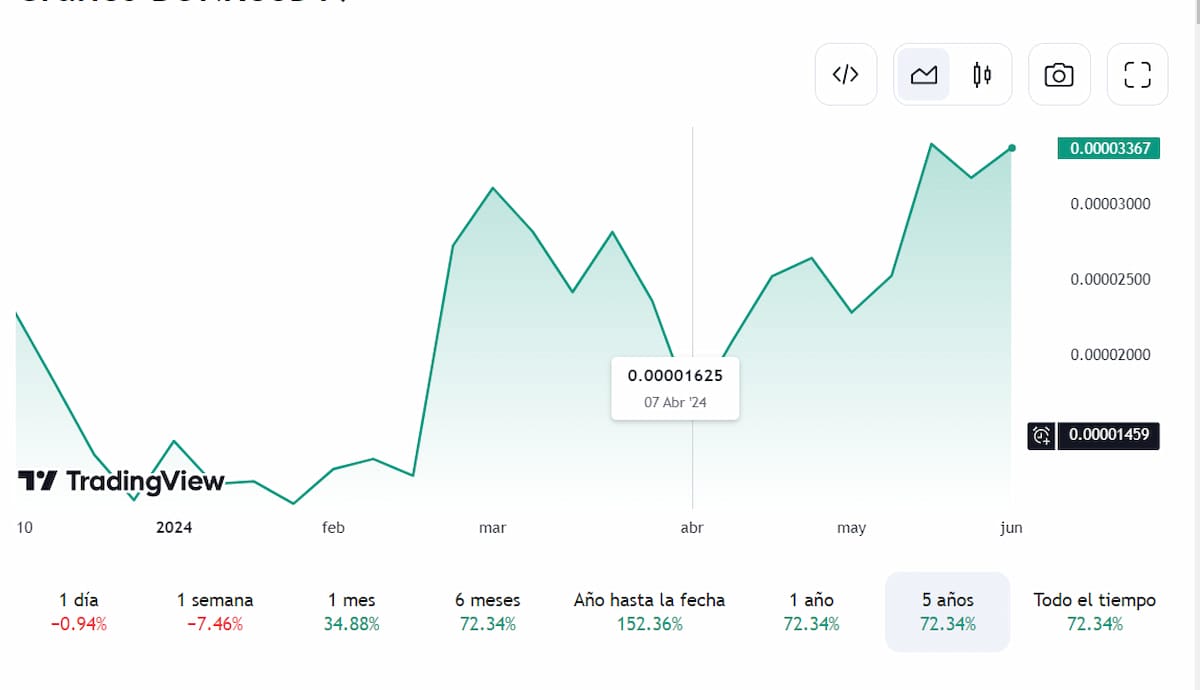Show the 6 meses range

[488, 611]
